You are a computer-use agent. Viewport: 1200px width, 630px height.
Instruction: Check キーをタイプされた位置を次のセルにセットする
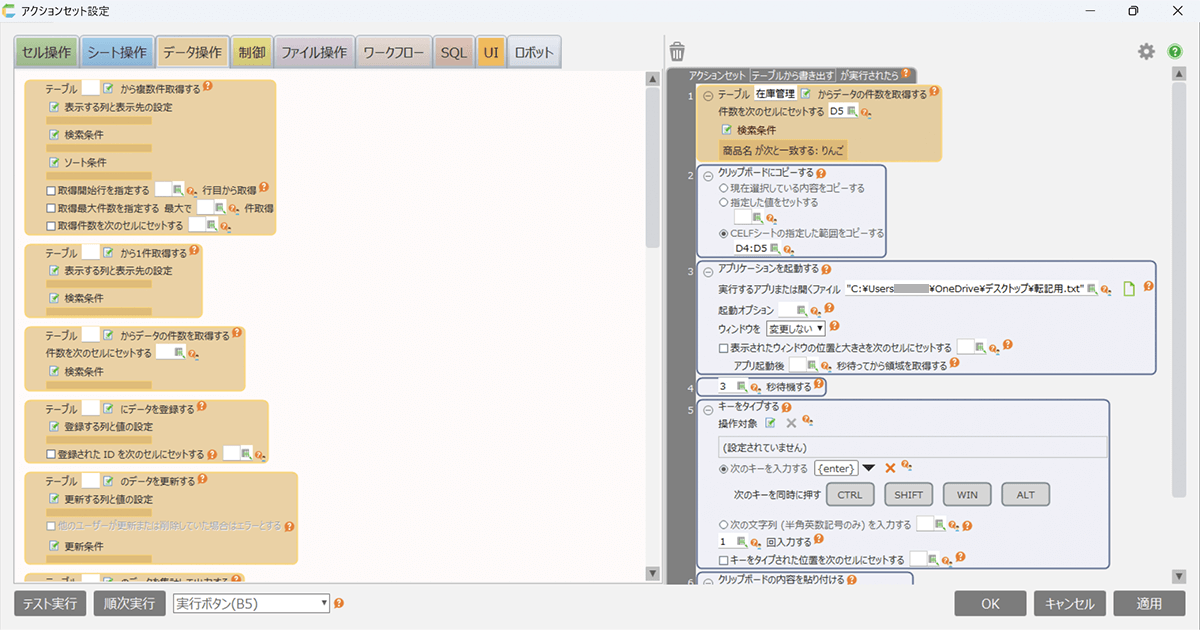[x=724, y=560]
